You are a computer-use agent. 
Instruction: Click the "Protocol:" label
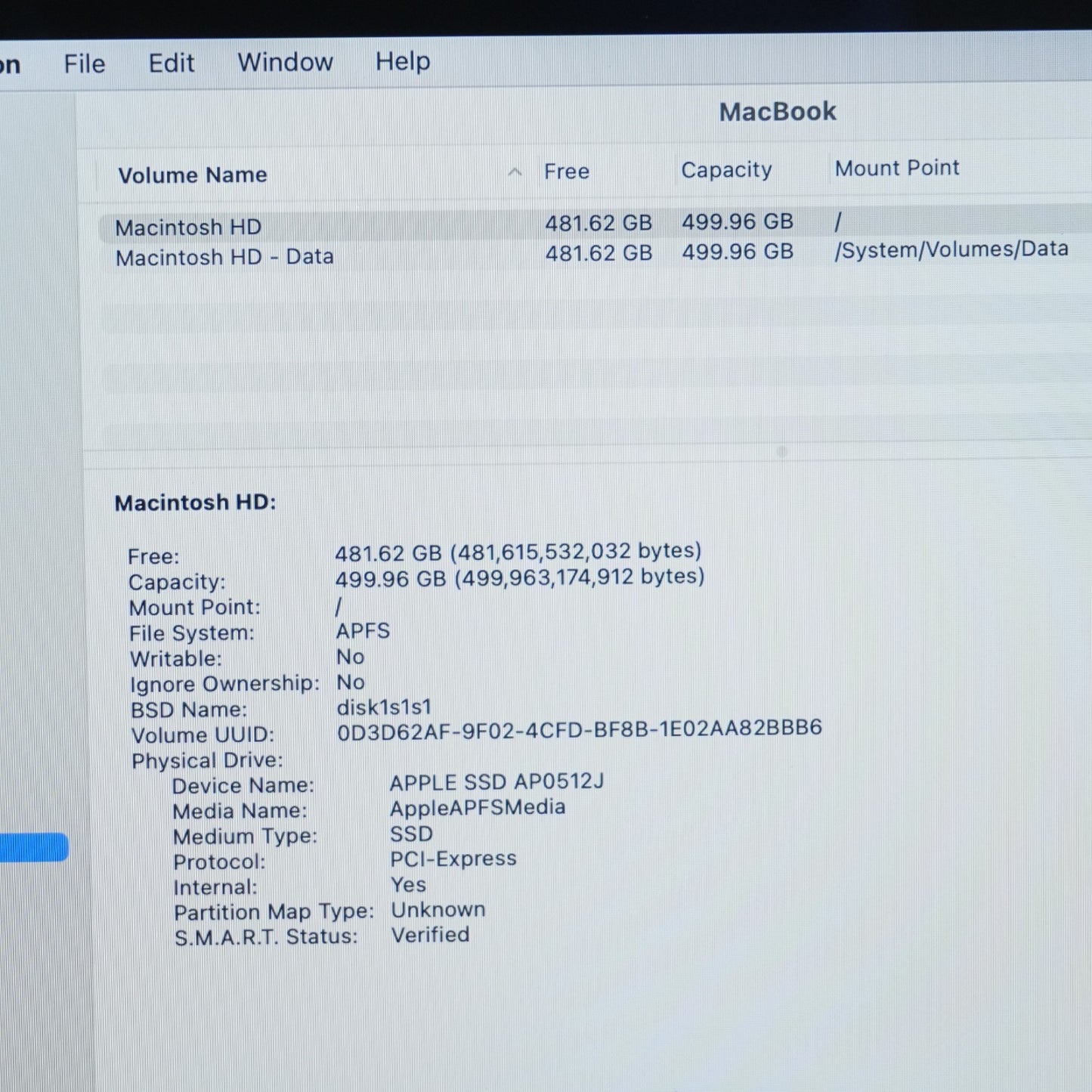(x=219, y=862)
